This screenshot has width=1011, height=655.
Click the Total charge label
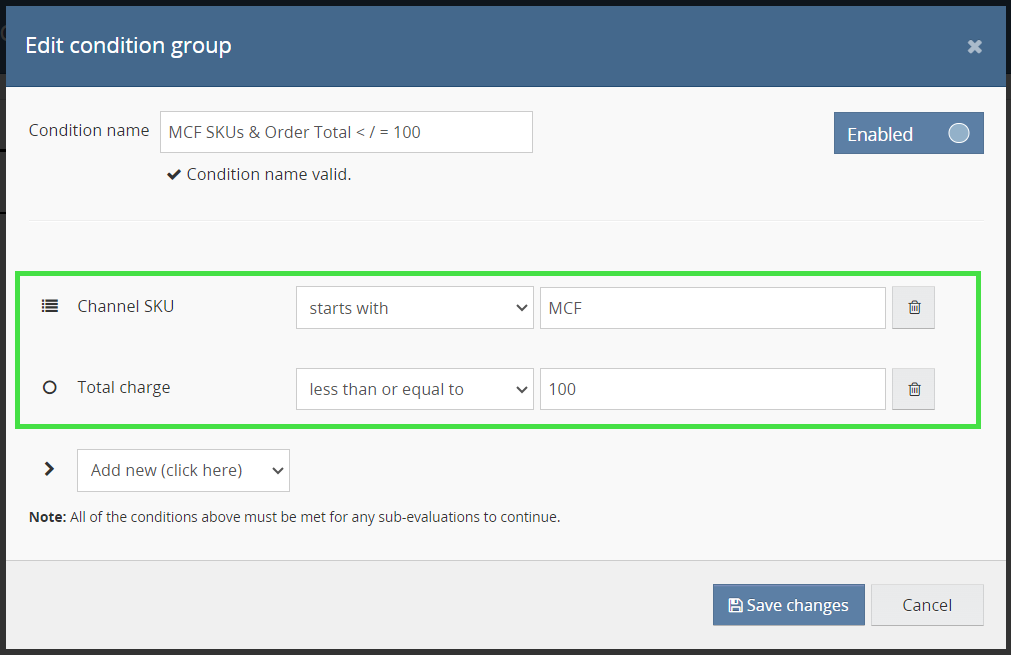click(124, 387)
